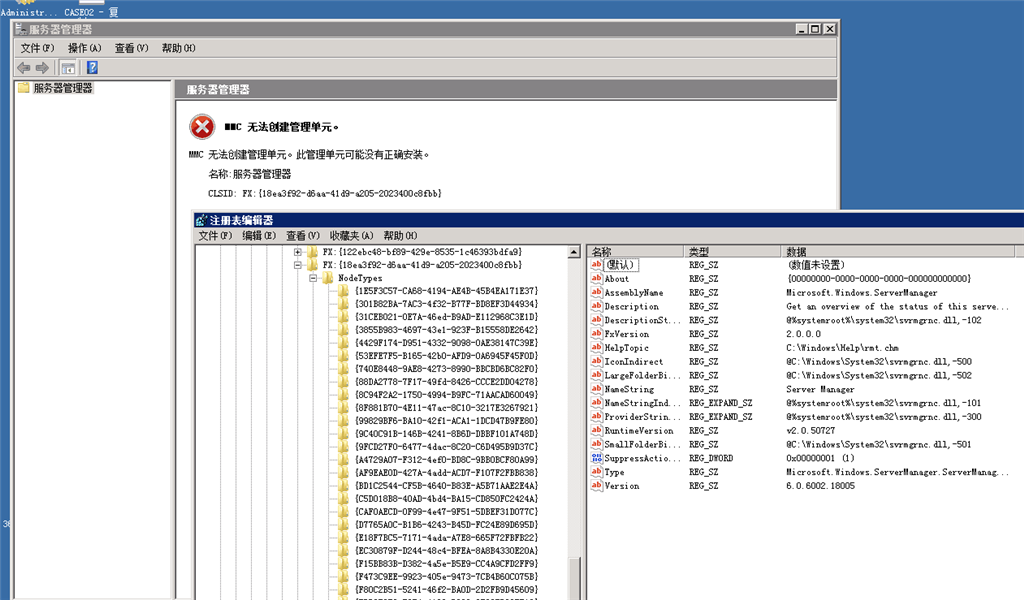Select the {BD1C2544-CF5B...} key

pyautogui.click(x=447, y=486)
